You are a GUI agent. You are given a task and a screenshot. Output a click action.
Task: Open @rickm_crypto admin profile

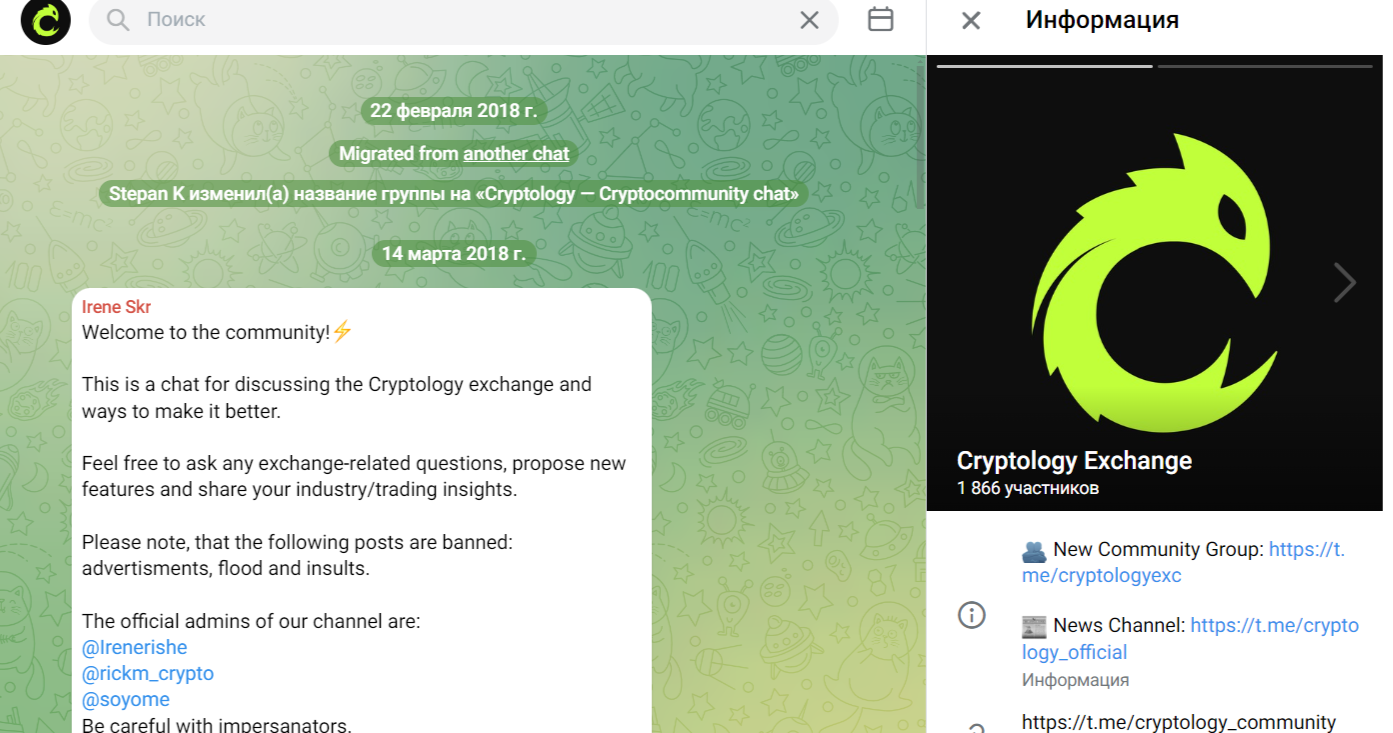[x=148, y=674]
